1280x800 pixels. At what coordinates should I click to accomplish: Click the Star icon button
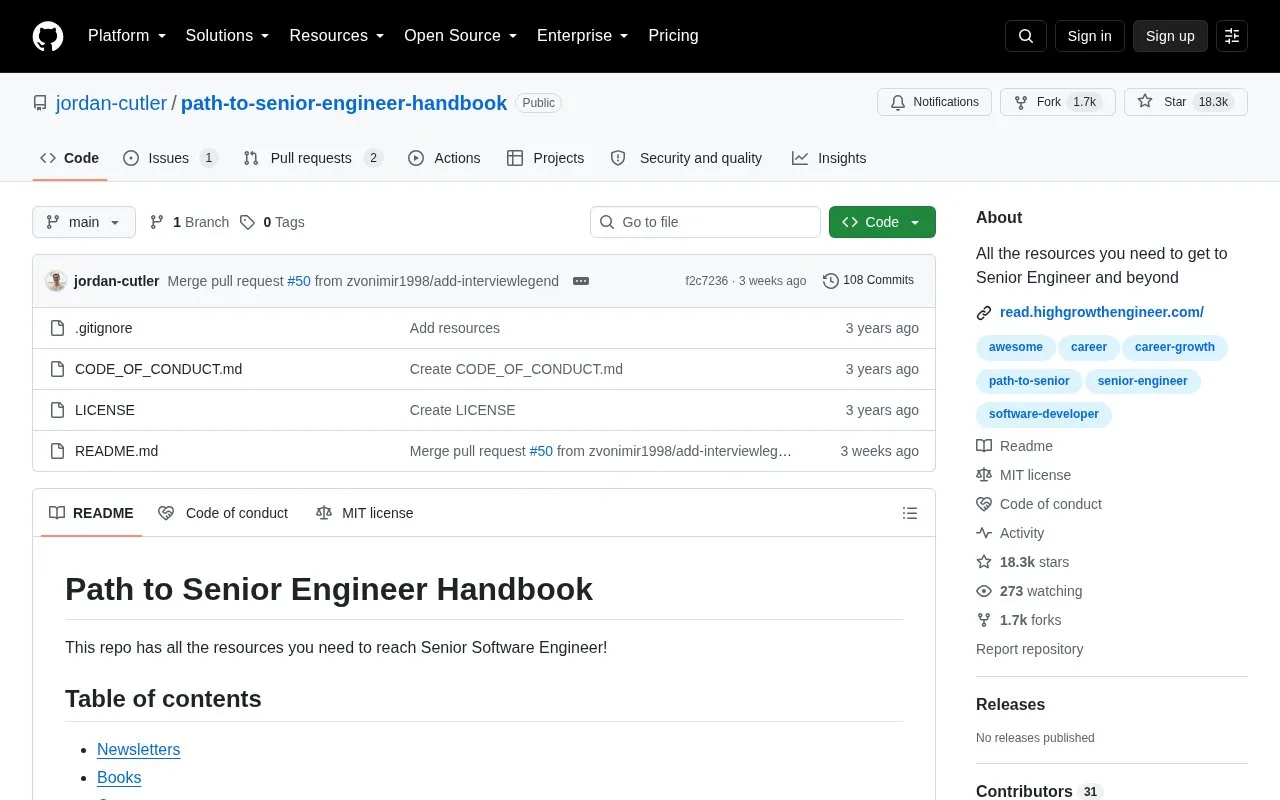tap(1186, 102)
